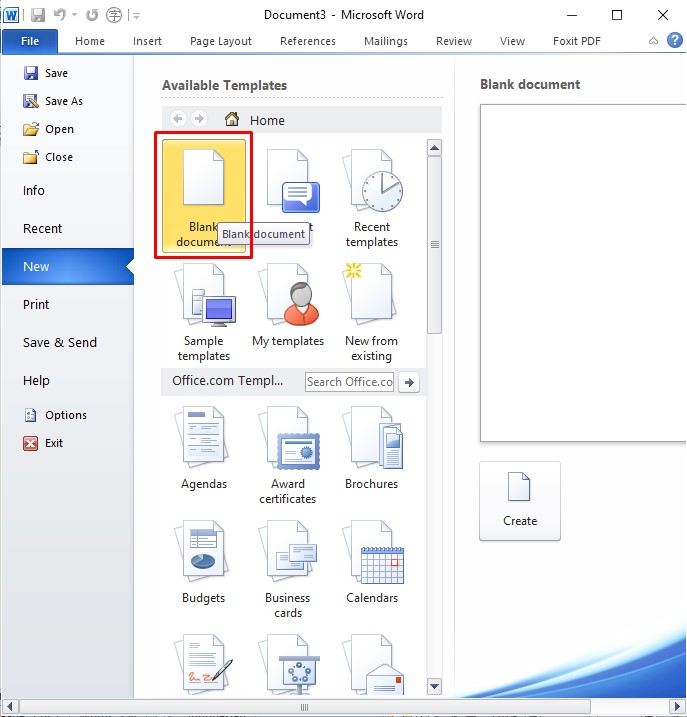
Task: Open the Mailings tab
Action: [x=386, y=41]
